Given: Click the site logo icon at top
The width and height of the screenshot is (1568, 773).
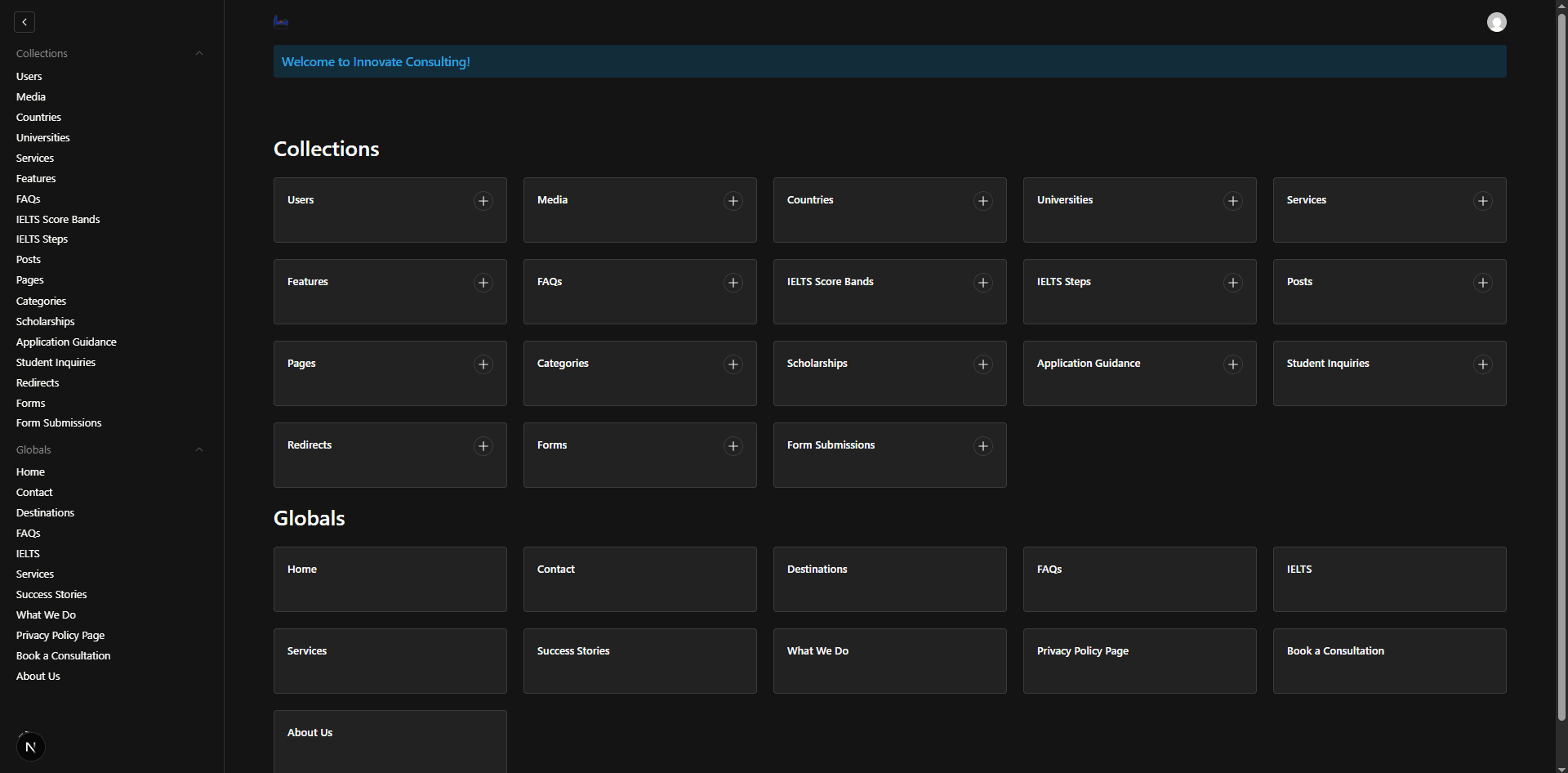Looking at the screenshot, I should pos(281,21).
